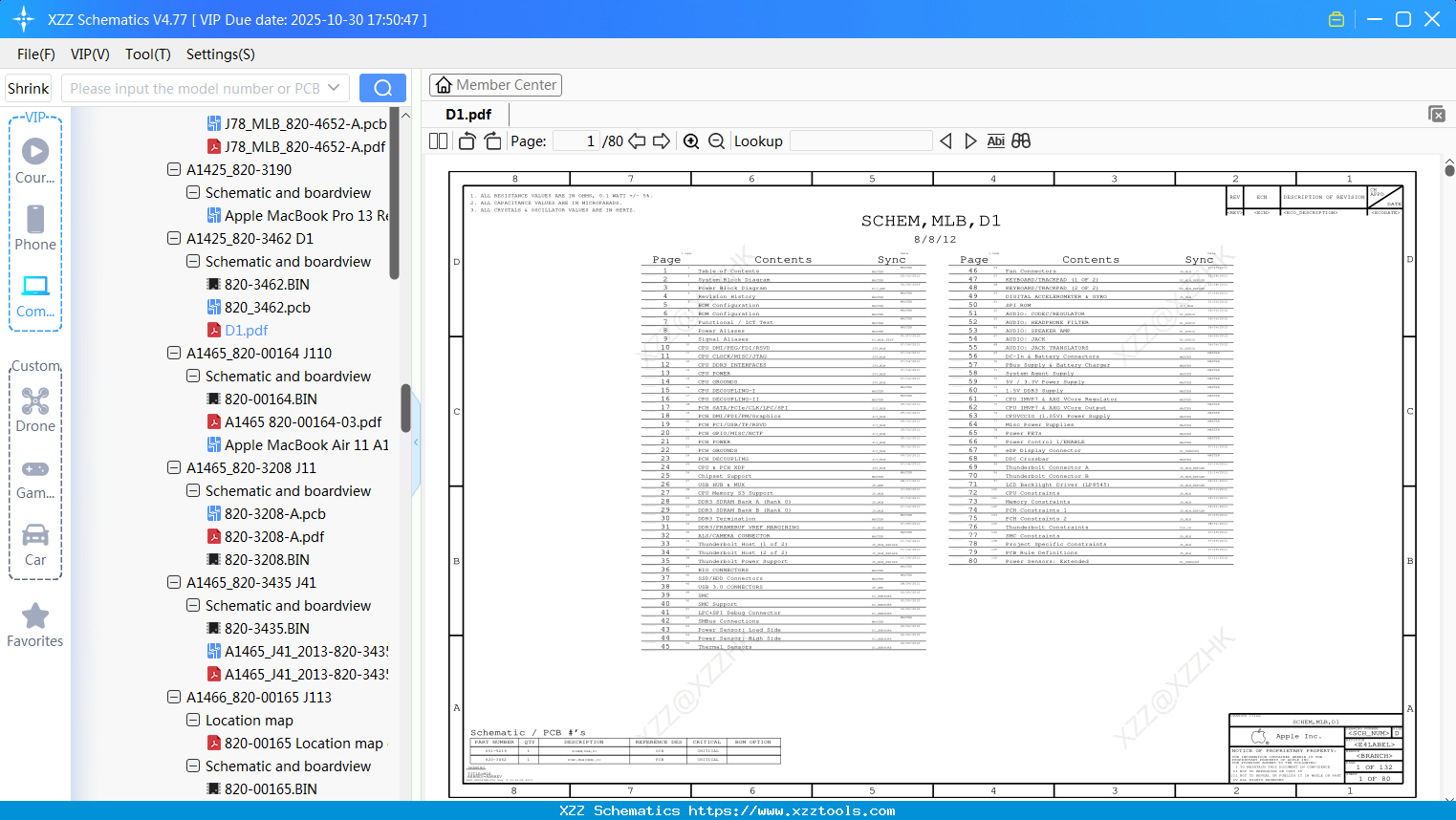Click the file tree vertical scrollbar thumb

405,408
